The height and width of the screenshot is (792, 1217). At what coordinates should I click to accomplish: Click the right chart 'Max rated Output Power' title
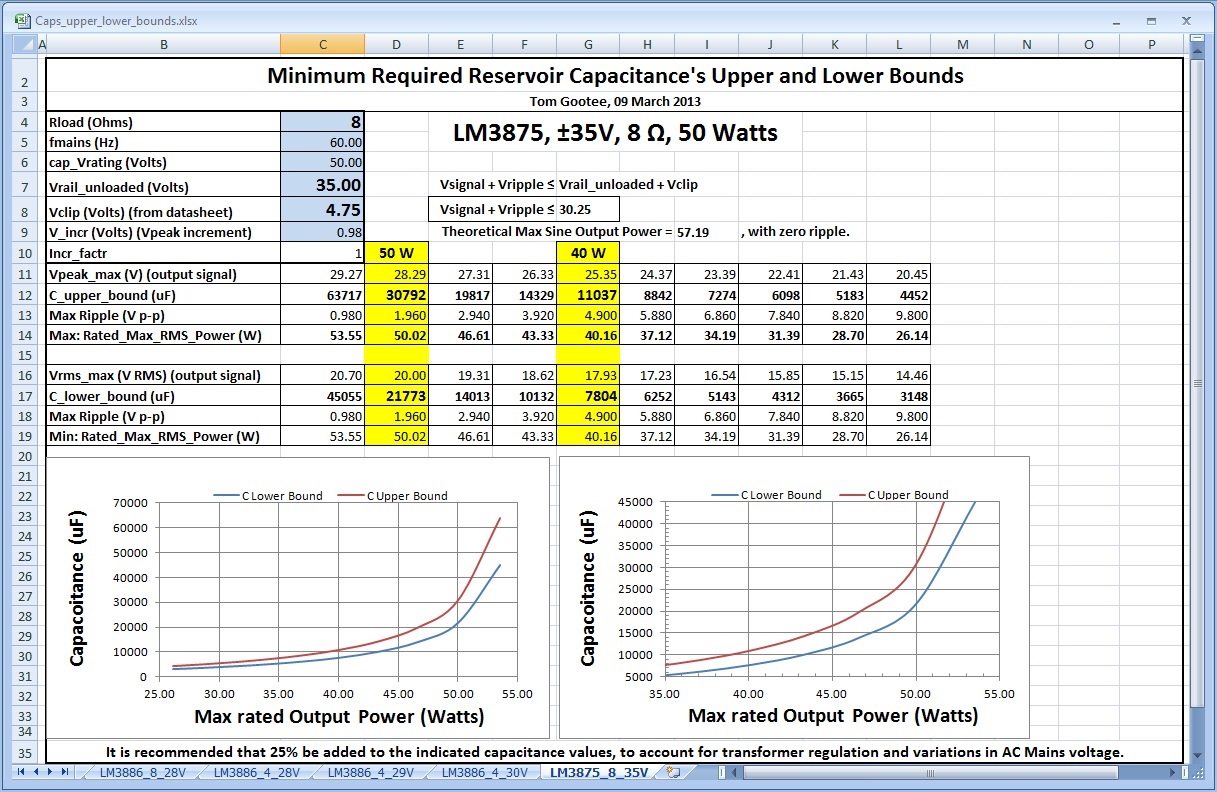pyautogui.click(x=833, y=715)
